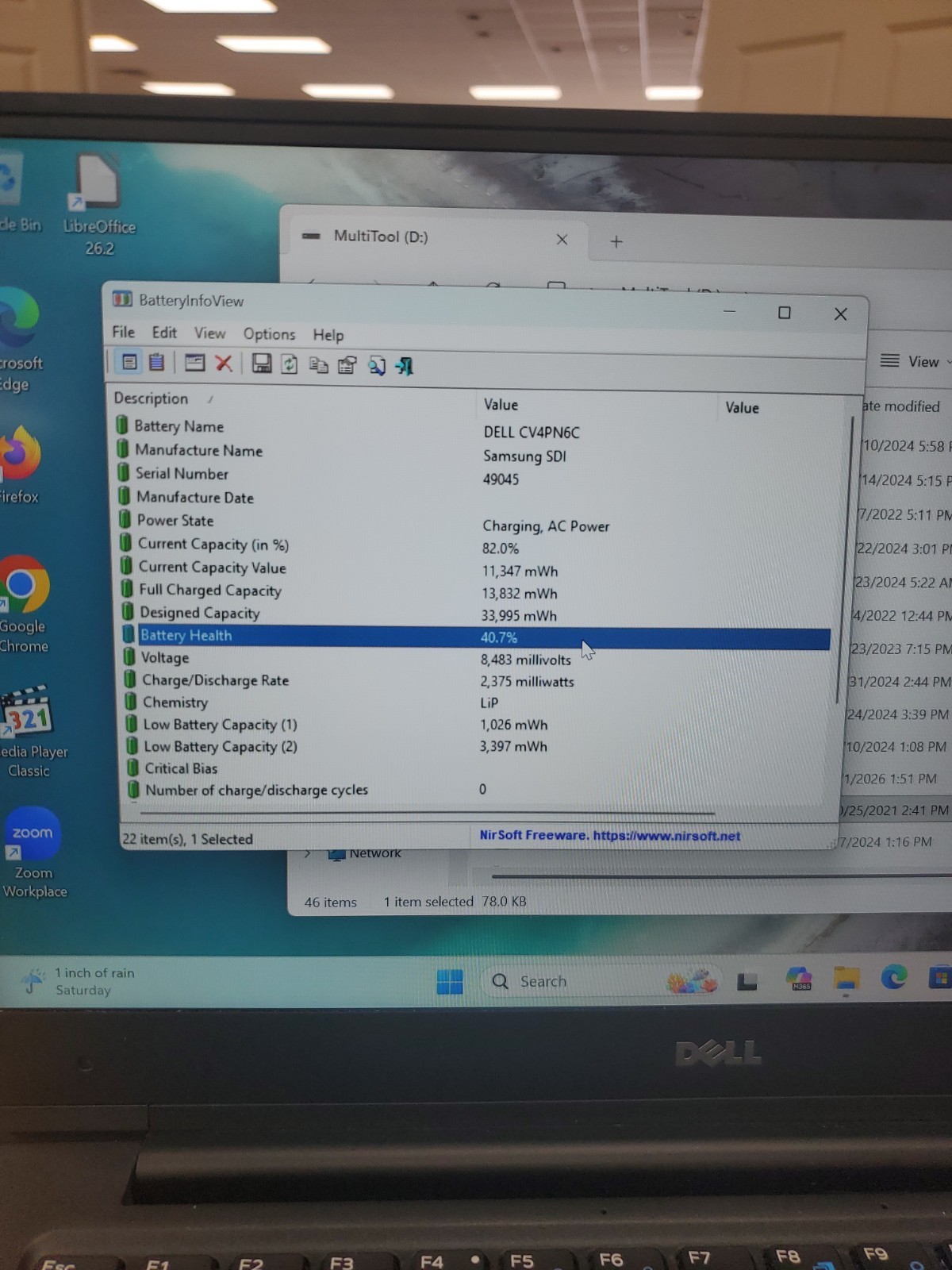
Task: Expand the Network tree item in Explorer
Action: 308,854
